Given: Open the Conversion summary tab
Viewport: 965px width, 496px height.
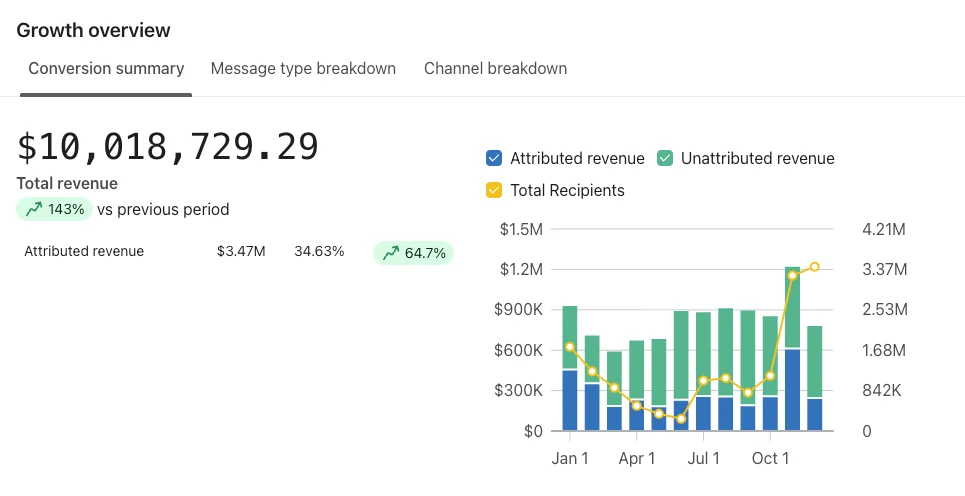Looking at the screenshot, I should 106,69.
